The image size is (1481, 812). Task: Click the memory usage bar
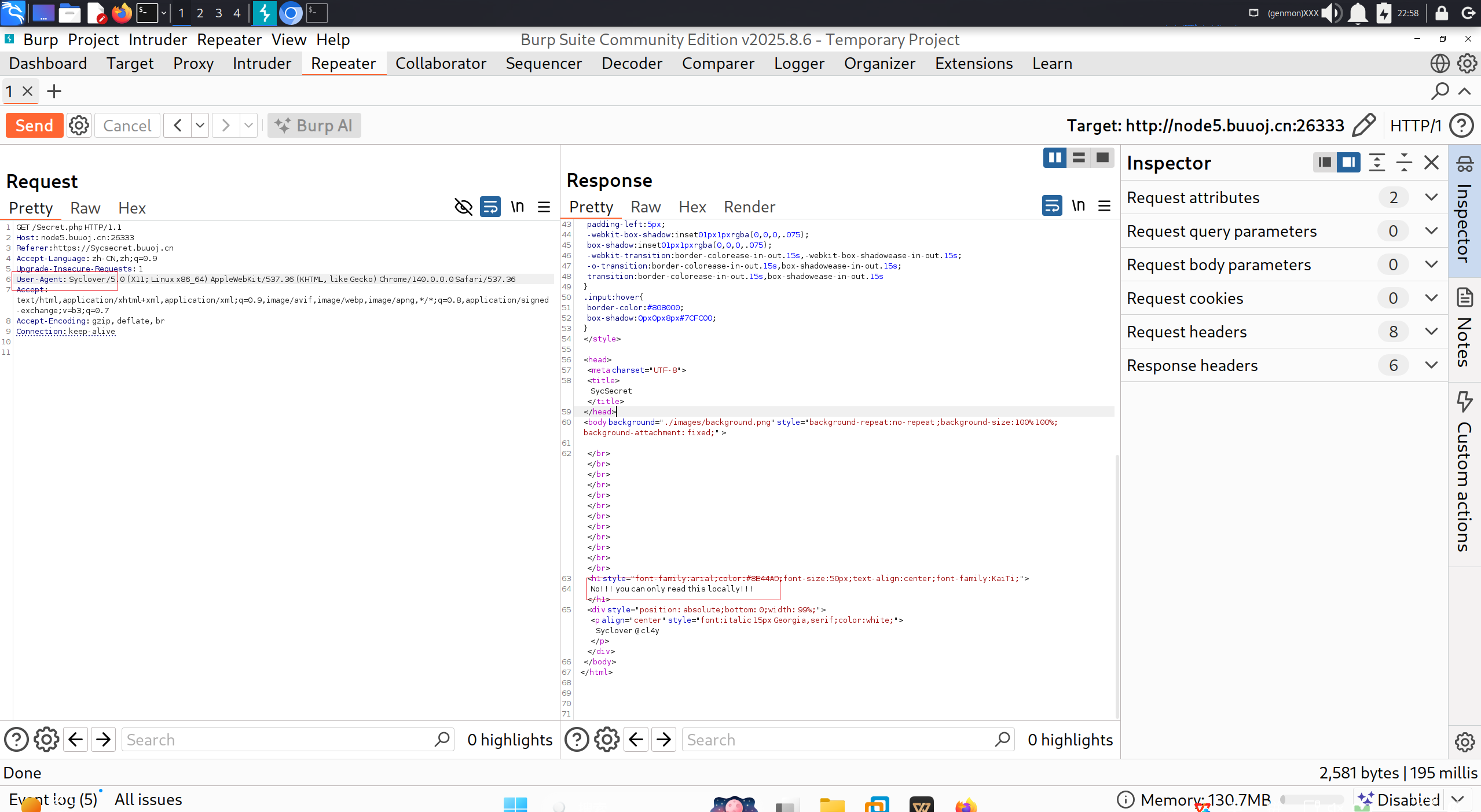(x=1311, y=800)
